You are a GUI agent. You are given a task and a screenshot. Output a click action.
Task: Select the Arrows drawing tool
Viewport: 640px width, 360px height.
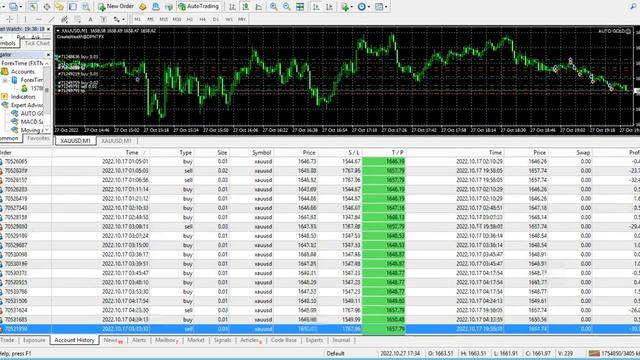point(116,19)
